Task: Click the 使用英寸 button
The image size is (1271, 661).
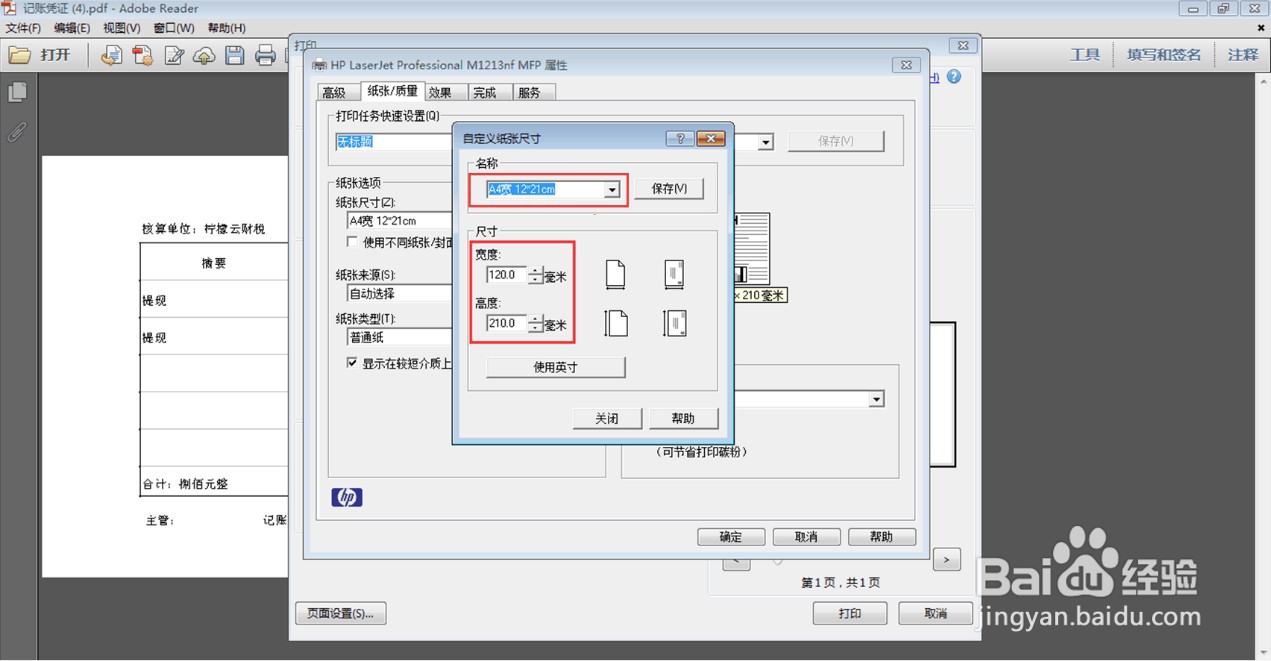Action: coord(556,367)
